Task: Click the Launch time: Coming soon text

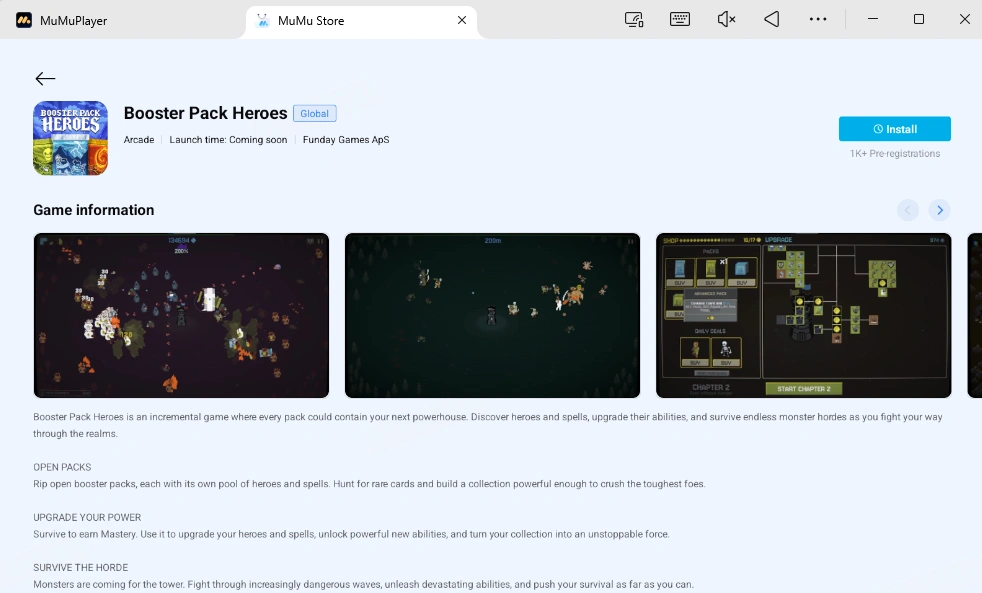Action: 228,140
